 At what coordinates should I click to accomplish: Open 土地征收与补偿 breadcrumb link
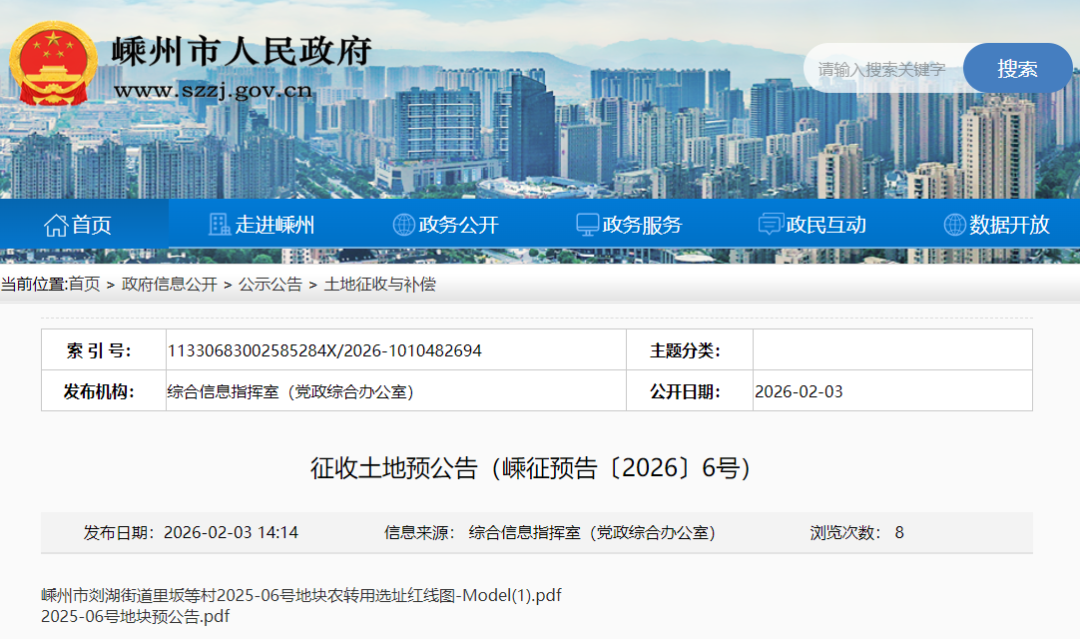pos(380,284)
